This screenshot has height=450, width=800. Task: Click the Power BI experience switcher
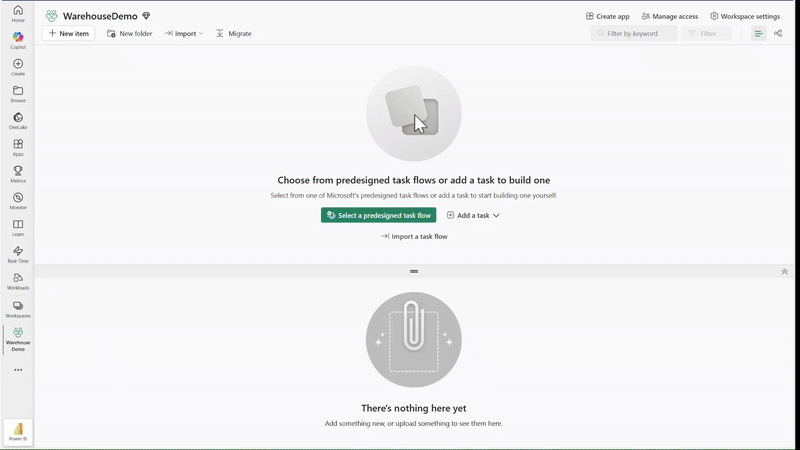[x=18, y=431]
